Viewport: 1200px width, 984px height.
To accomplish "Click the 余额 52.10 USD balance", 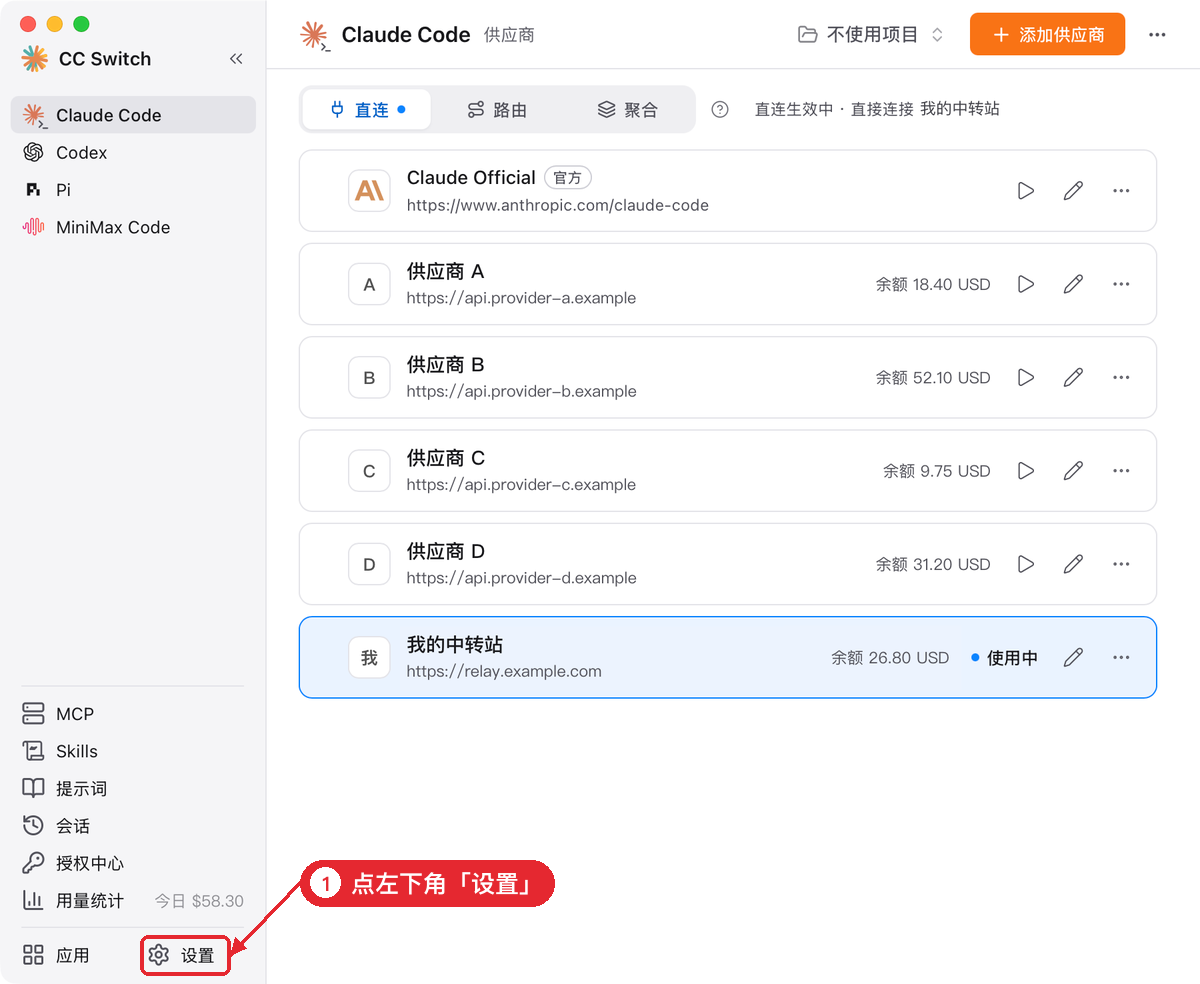I will [933, 378].
